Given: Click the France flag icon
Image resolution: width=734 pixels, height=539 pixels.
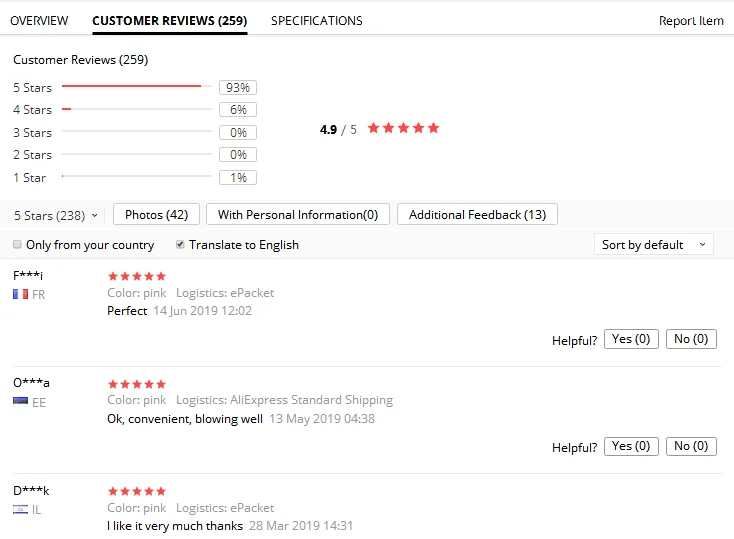Looking at the screenshot, I should tap(20, 294).
